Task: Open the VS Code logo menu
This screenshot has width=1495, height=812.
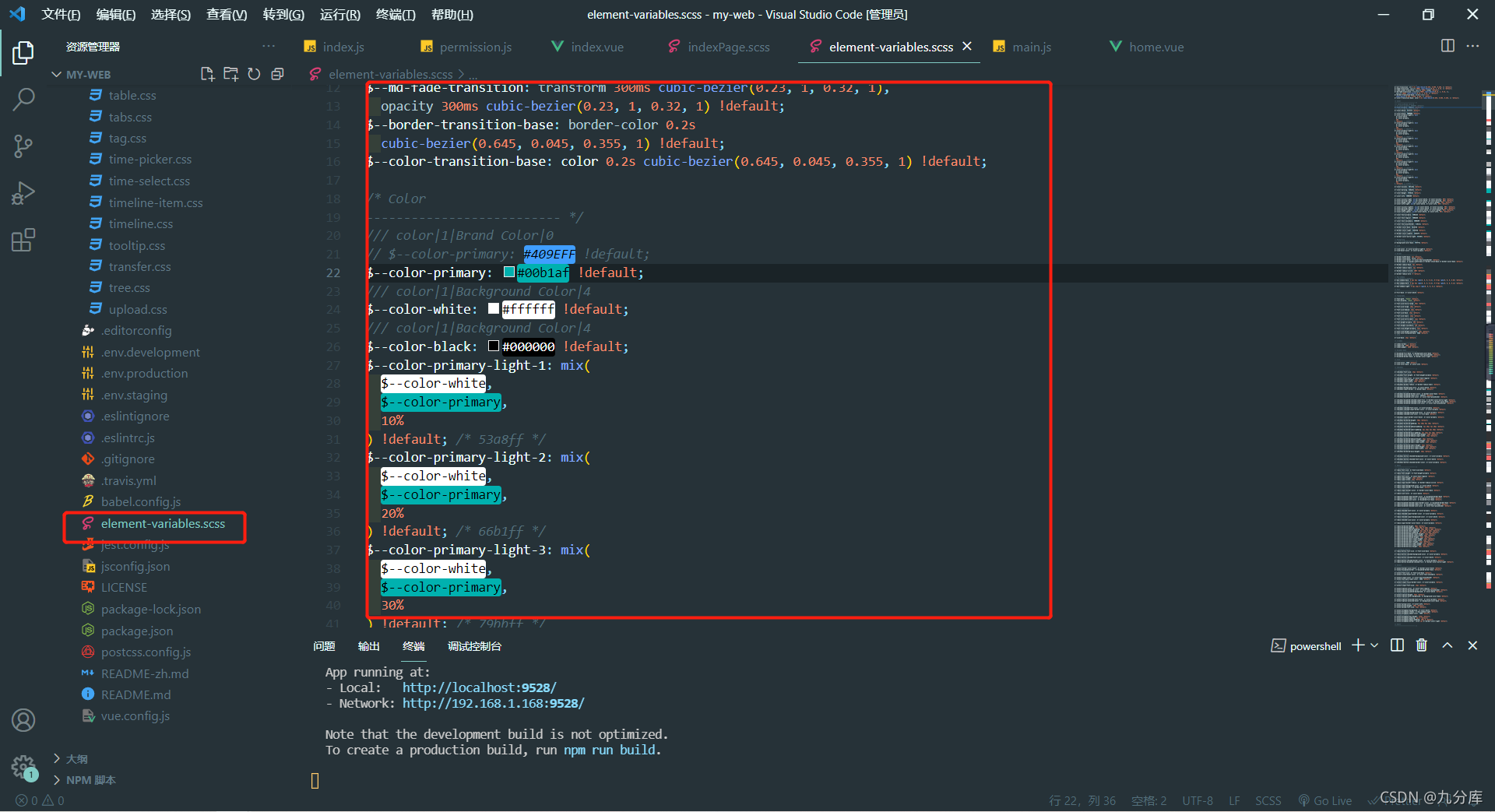Action: (17, 14)
